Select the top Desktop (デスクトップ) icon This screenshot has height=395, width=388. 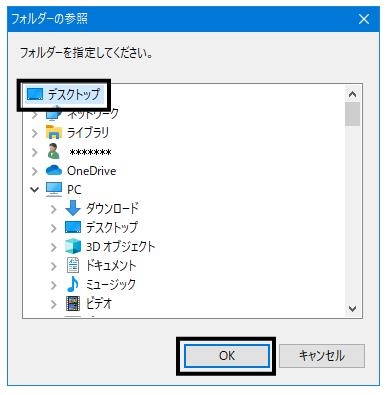[35, 94]
